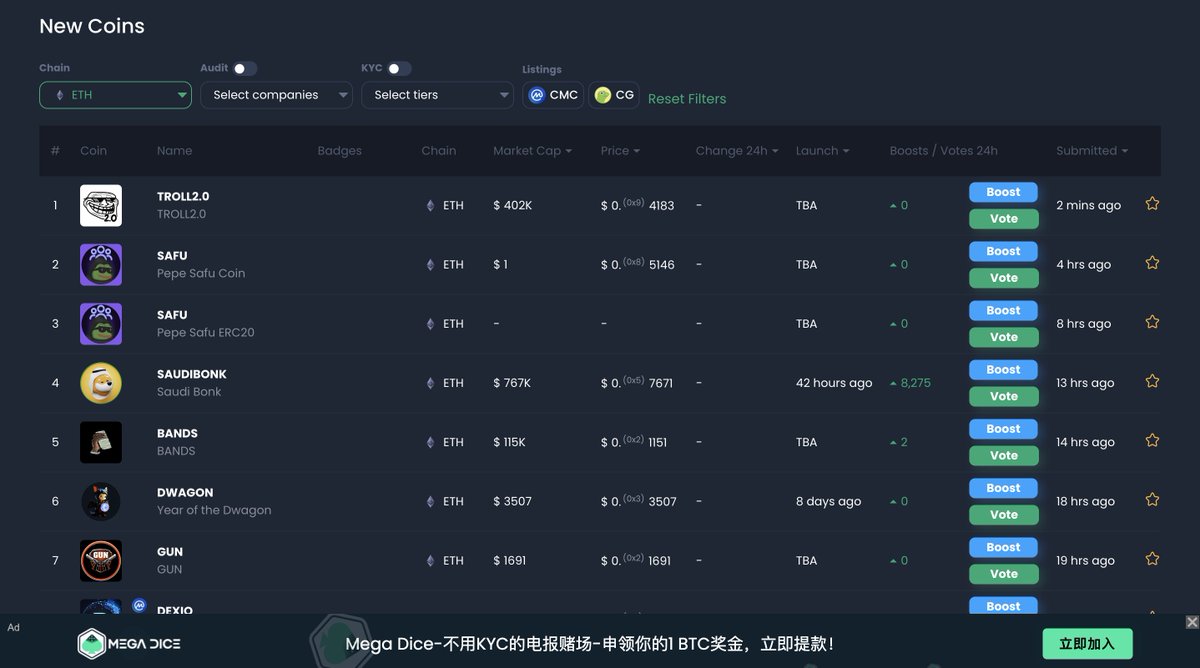This screenshot has height=668, width=1200.
Task: Vote for GUN coin
Action: pyautogui.click(x=1003, y=574)
